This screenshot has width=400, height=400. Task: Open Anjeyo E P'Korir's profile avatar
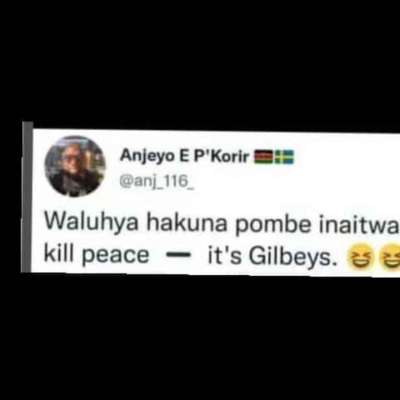(75, 166)
